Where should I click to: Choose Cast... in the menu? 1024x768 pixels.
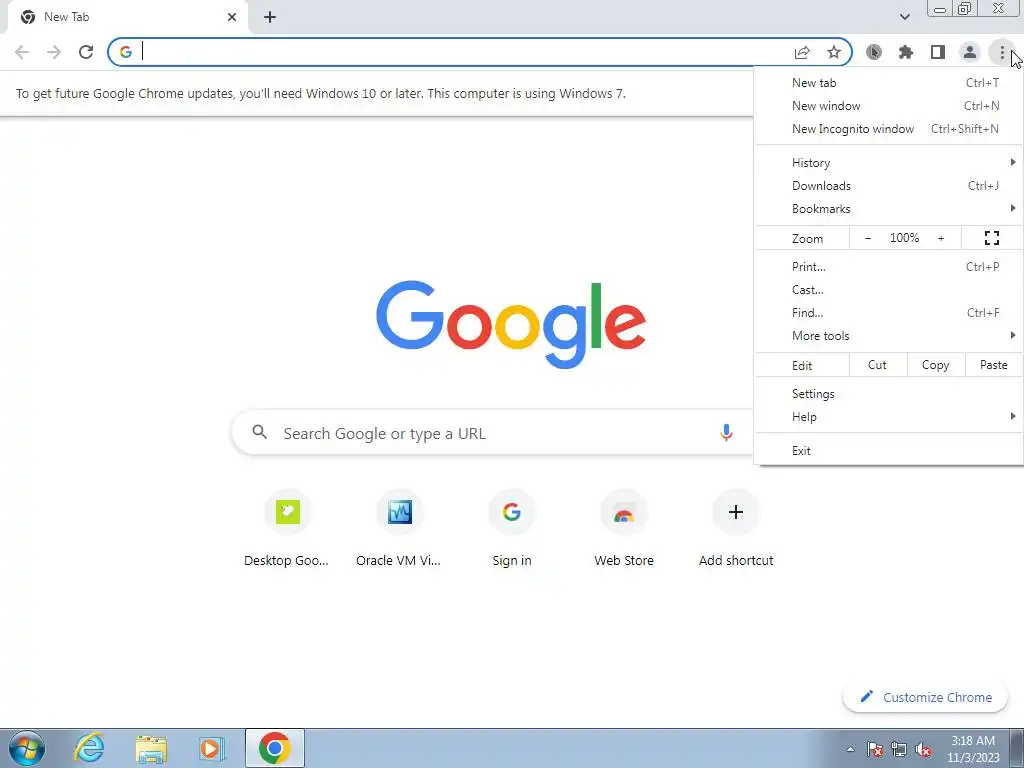(x=889, y=289)
